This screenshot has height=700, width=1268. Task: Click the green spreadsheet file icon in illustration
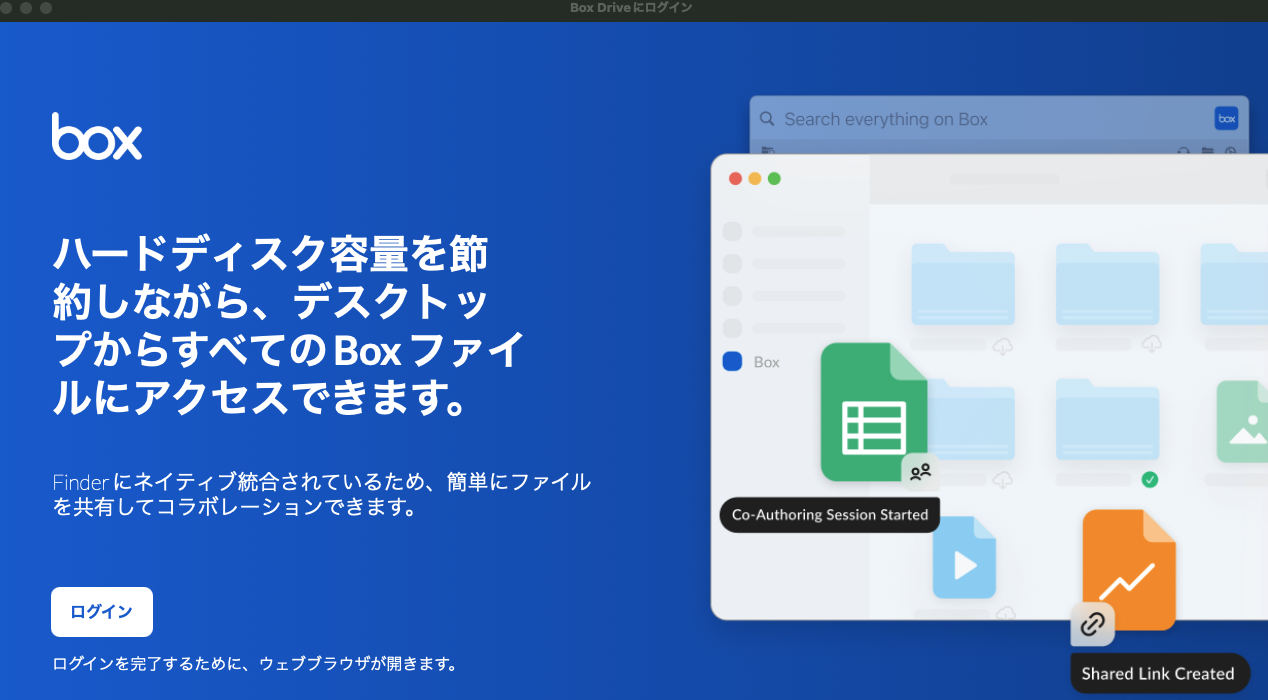pos(874,412)
